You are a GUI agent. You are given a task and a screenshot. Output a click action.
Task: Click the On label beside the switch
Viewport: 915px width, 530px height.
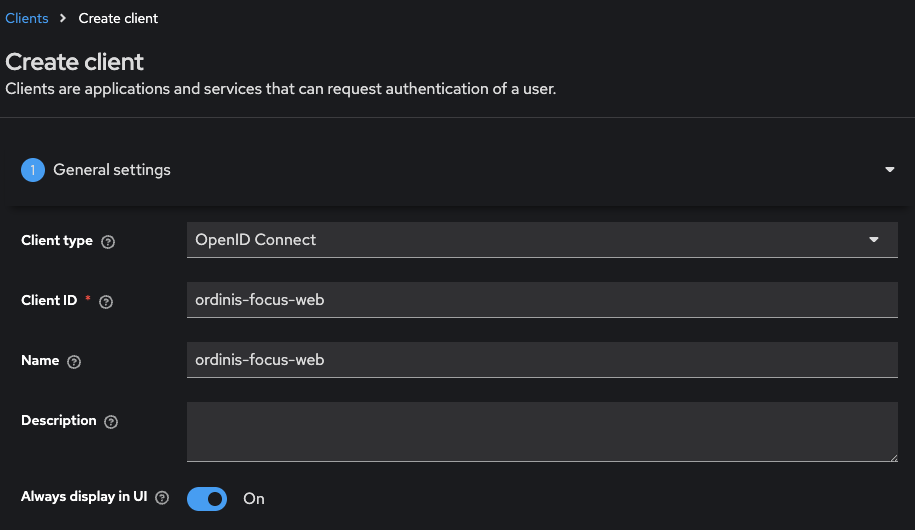click(x=254, y=498)
